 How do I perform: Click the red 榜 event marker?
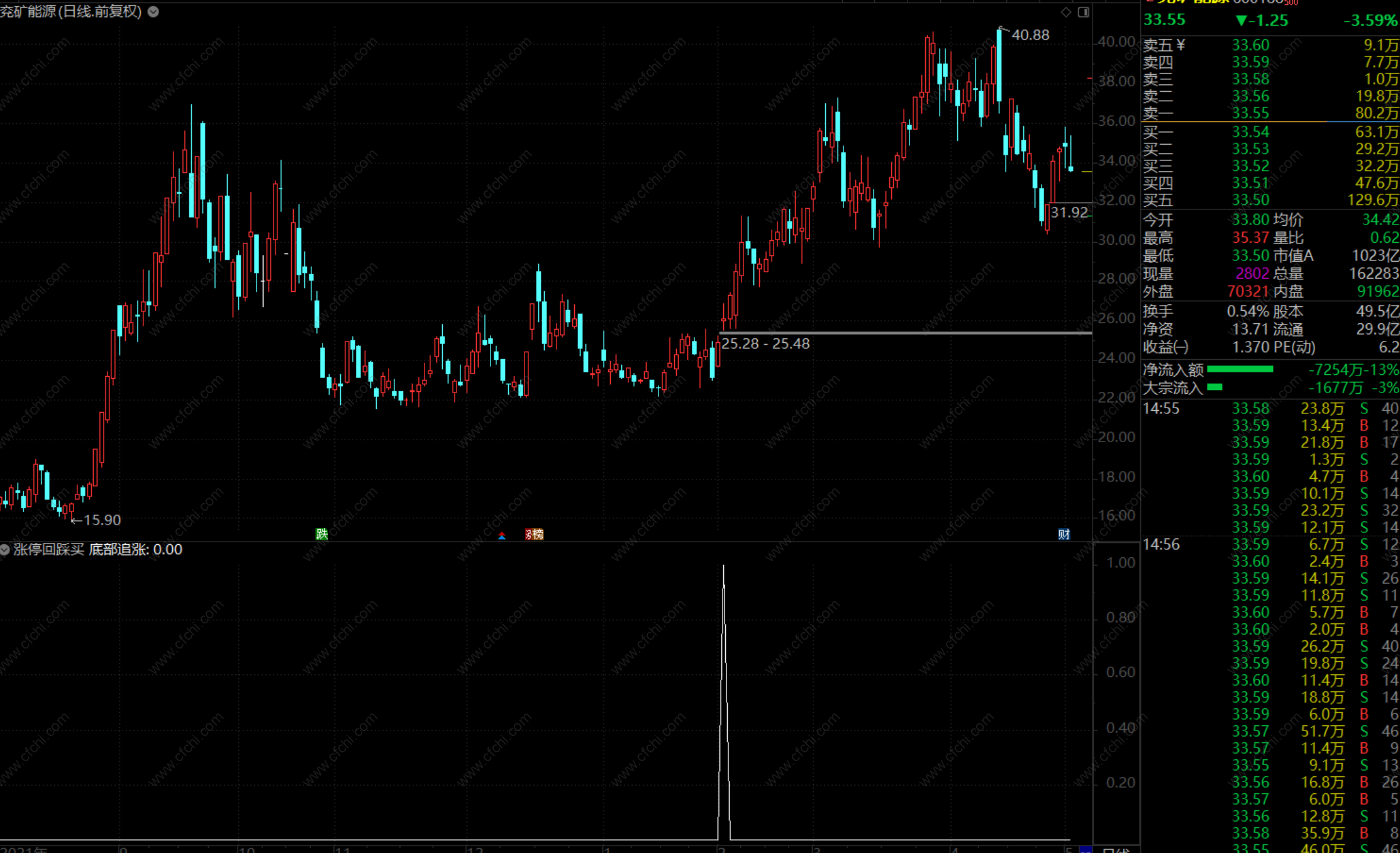click(534, 534)
